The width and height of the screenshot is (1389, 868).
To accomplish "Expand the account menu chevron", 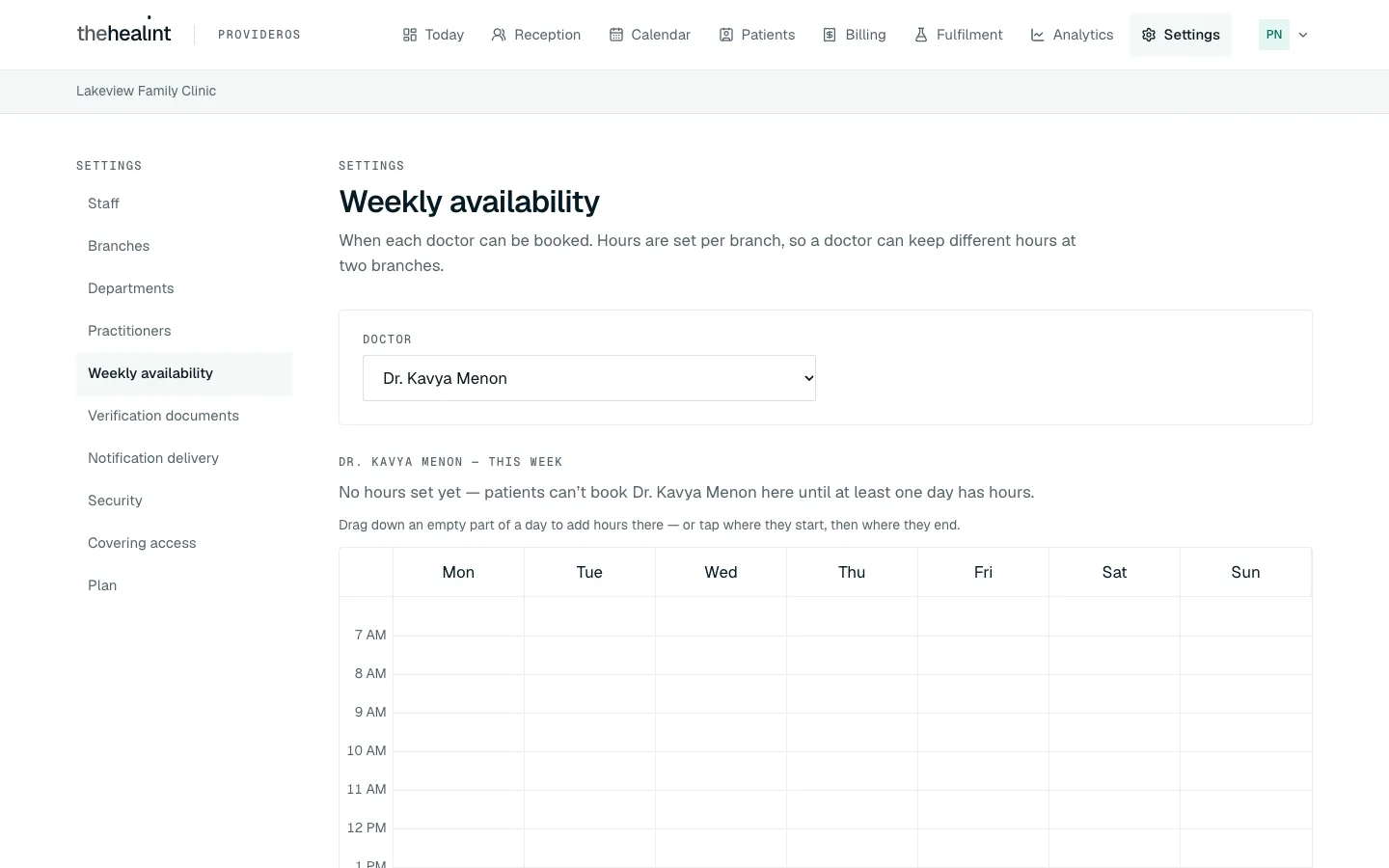I will pos(1303,35).
